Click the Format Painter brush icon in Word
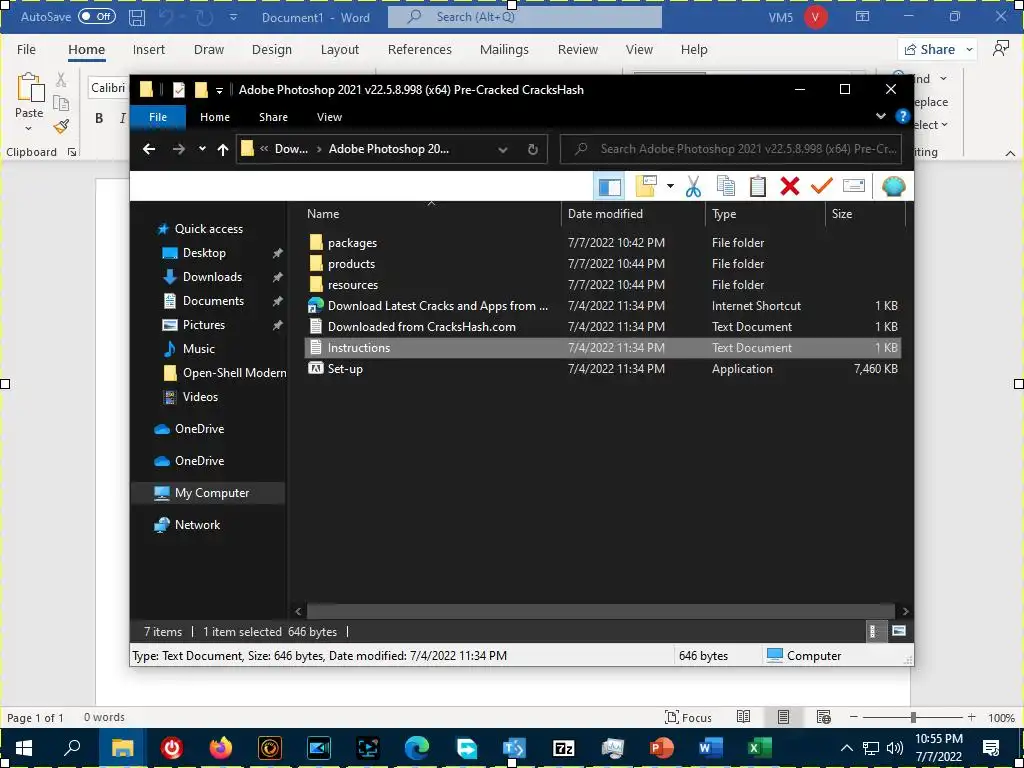Image resolution: width=1024 pixels, height=768 pixels. 61,127
